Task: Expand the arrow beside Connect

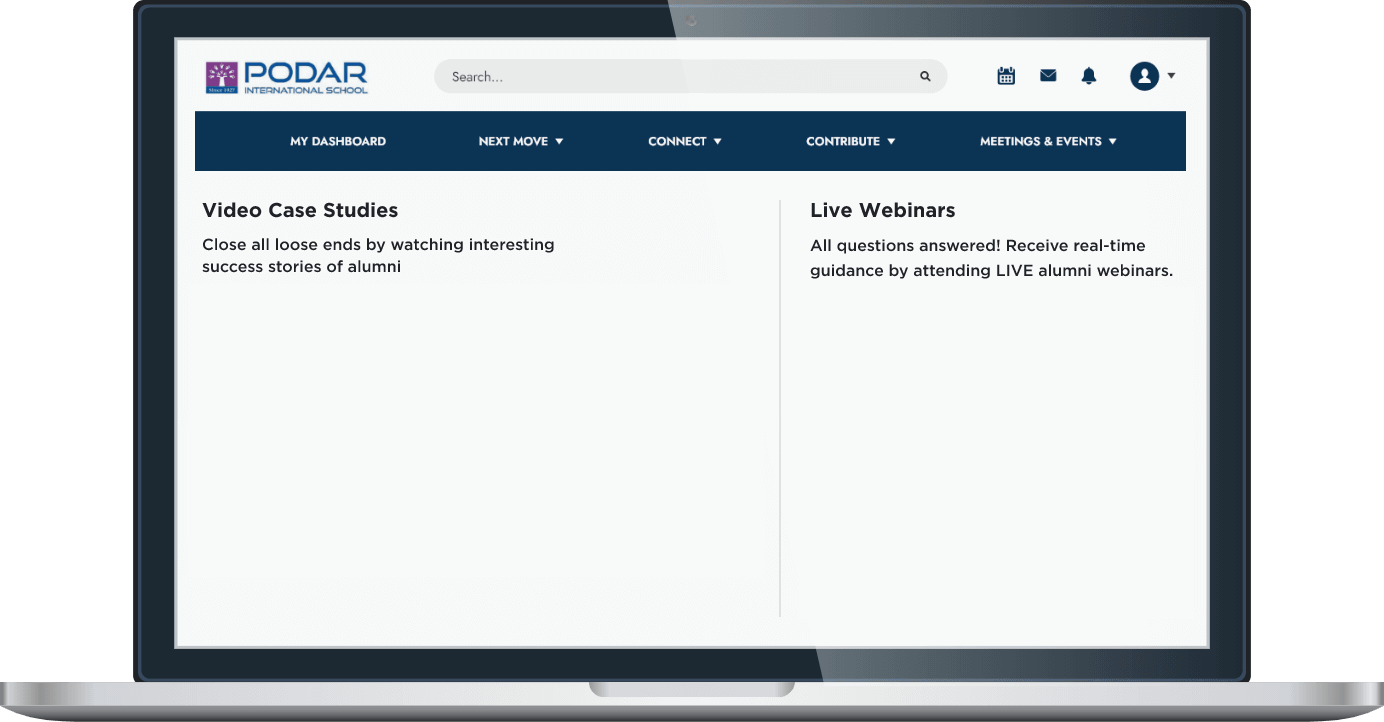Action: [x=717, y=141]
